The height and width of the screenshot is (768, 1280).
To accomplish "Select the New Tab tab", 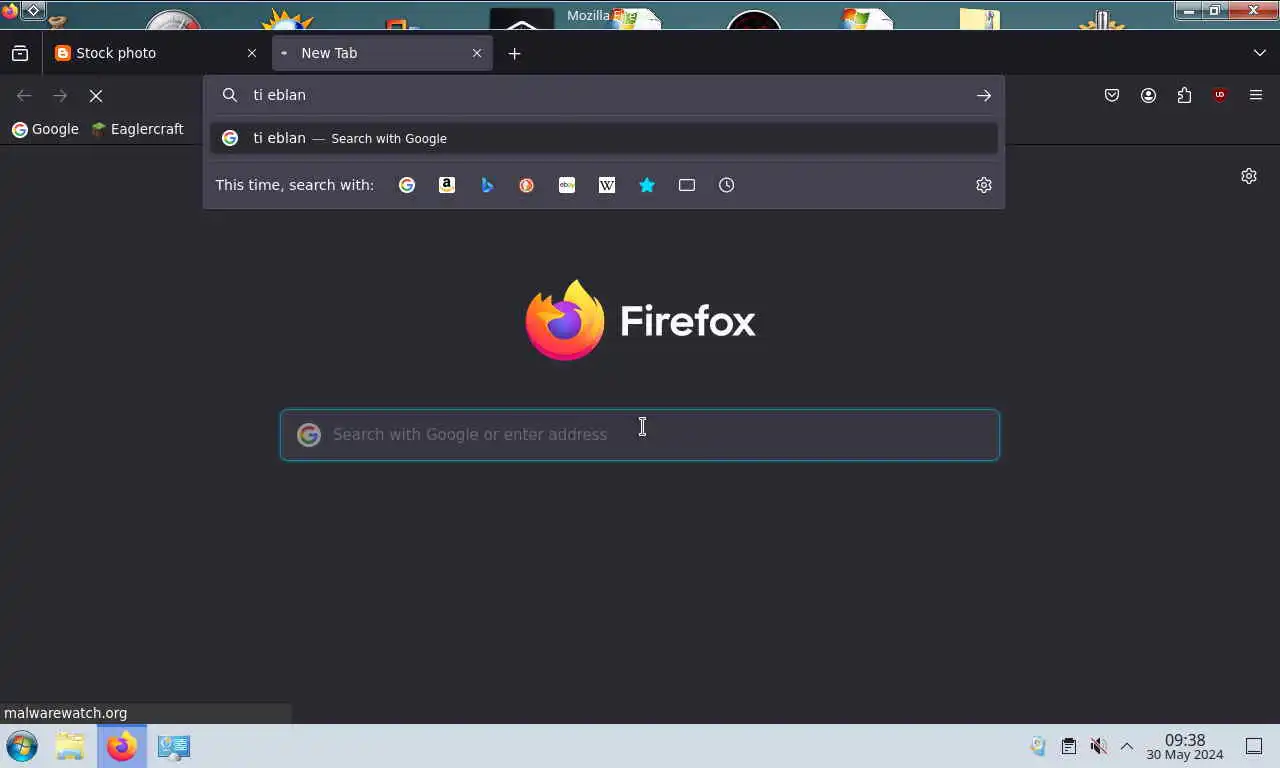I will point(382,53).
